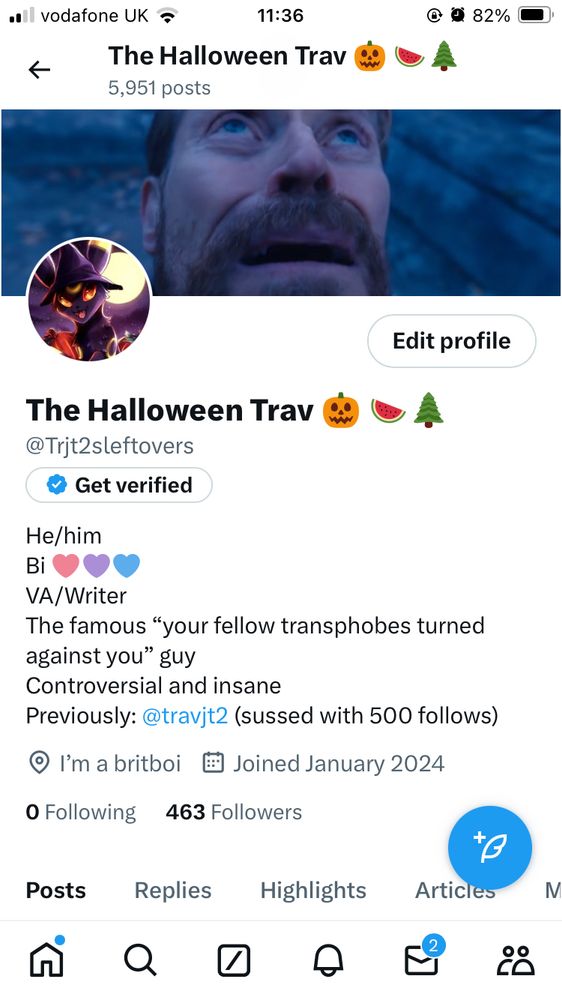This screenshot has width=562, height=1000.
Task: Open the Grok slash icon
Action: point(233,960)
